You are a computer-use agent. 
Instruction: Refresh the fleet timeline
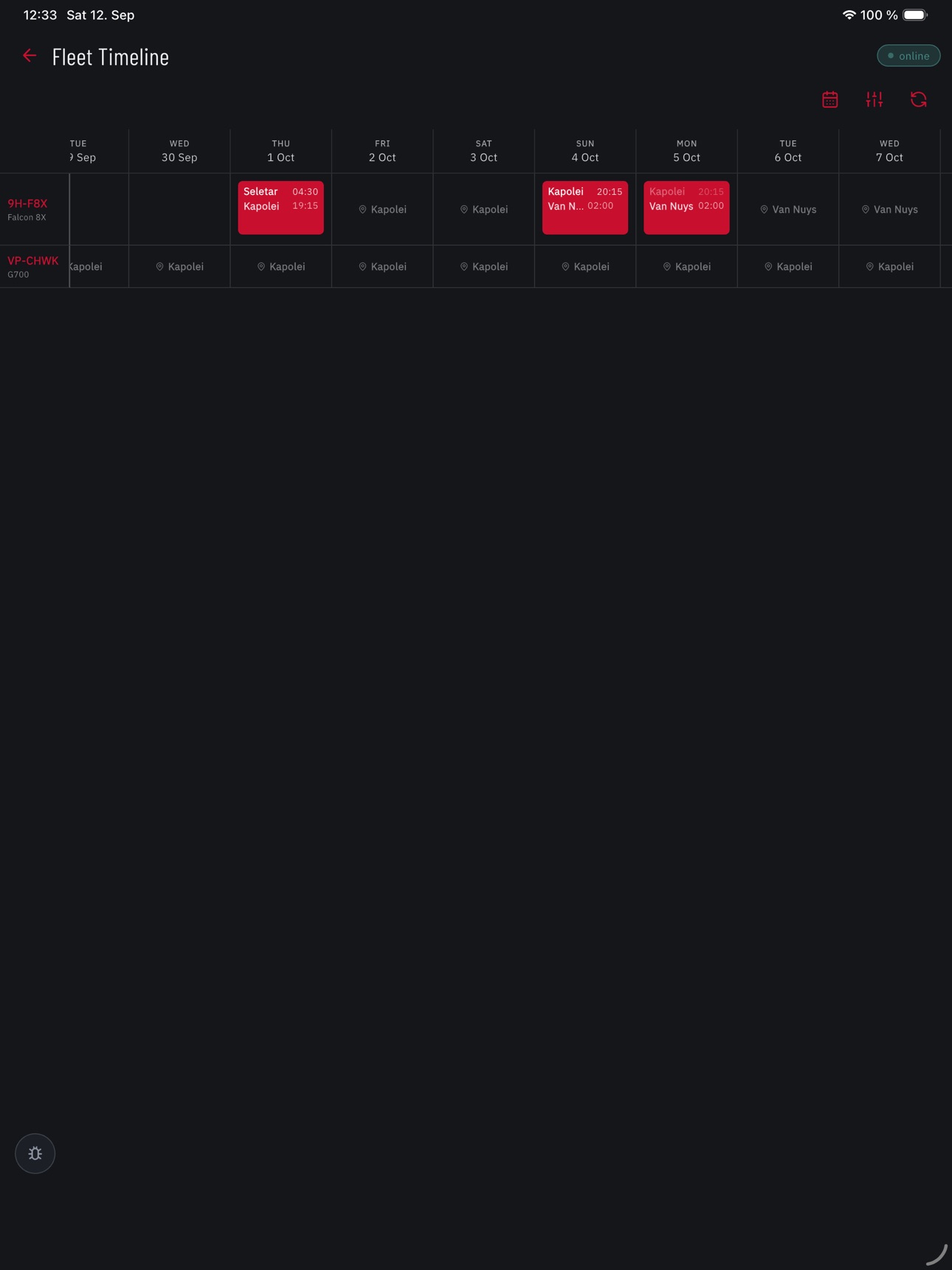919,100
